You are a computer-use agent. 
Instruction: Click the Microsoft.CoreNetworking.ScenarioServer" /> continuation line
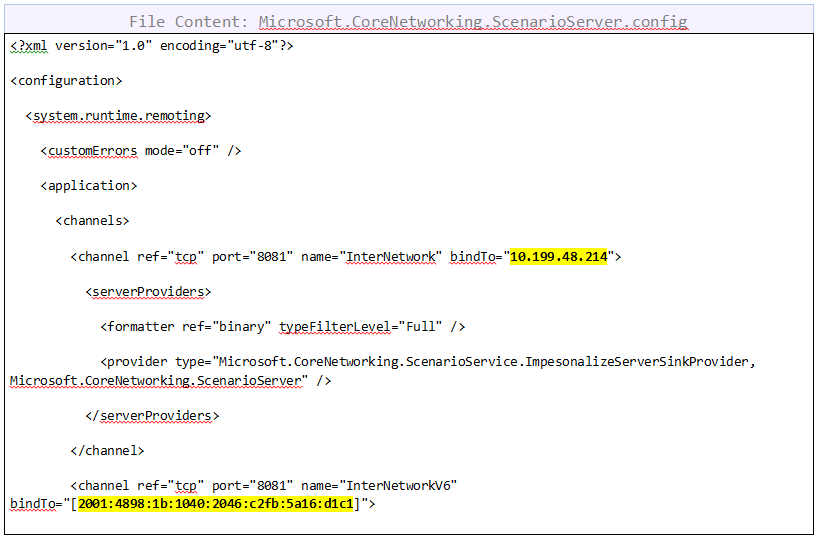click(171, 381)
